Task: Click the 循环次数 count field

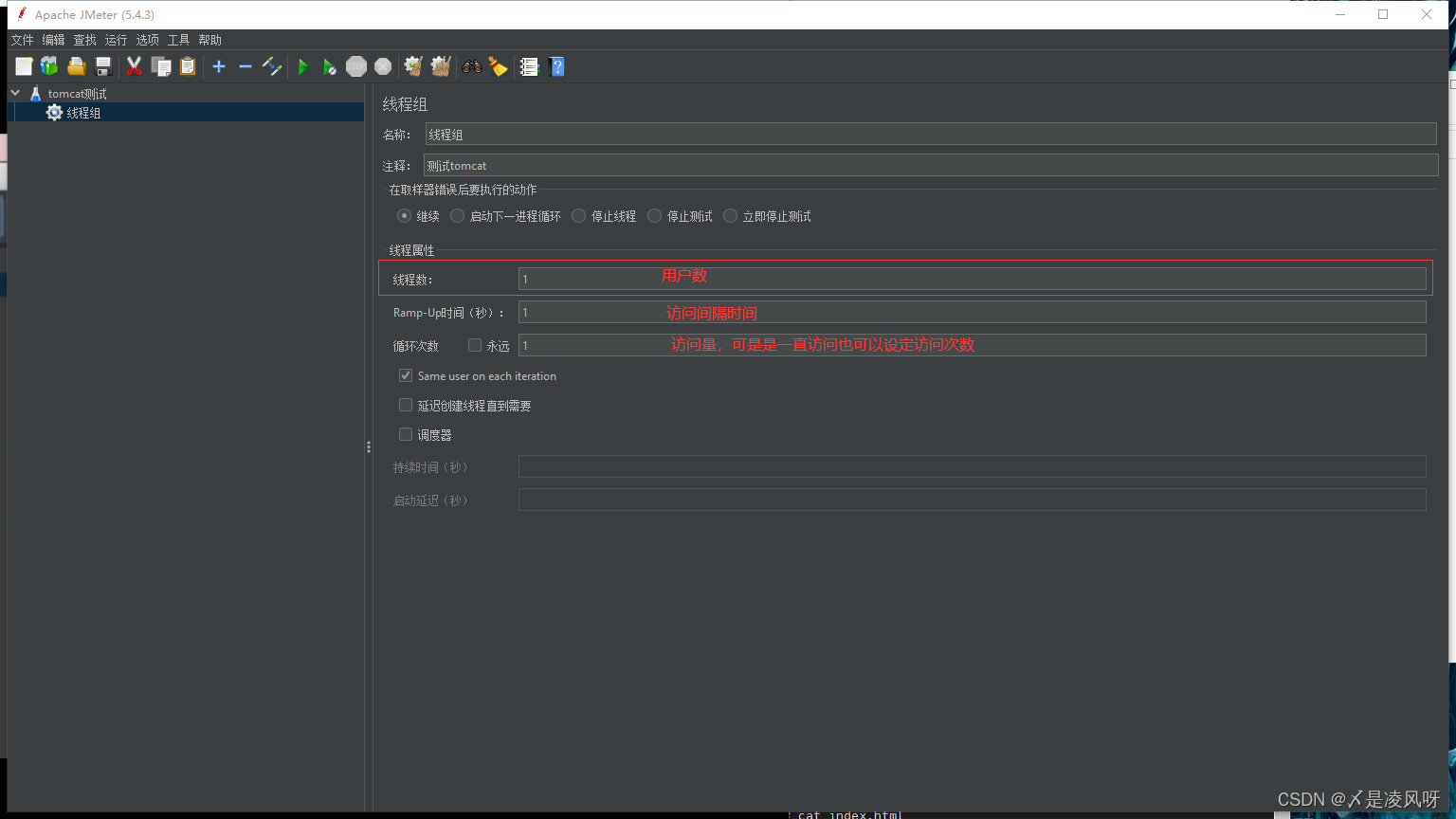Action: tap(973, 345)
